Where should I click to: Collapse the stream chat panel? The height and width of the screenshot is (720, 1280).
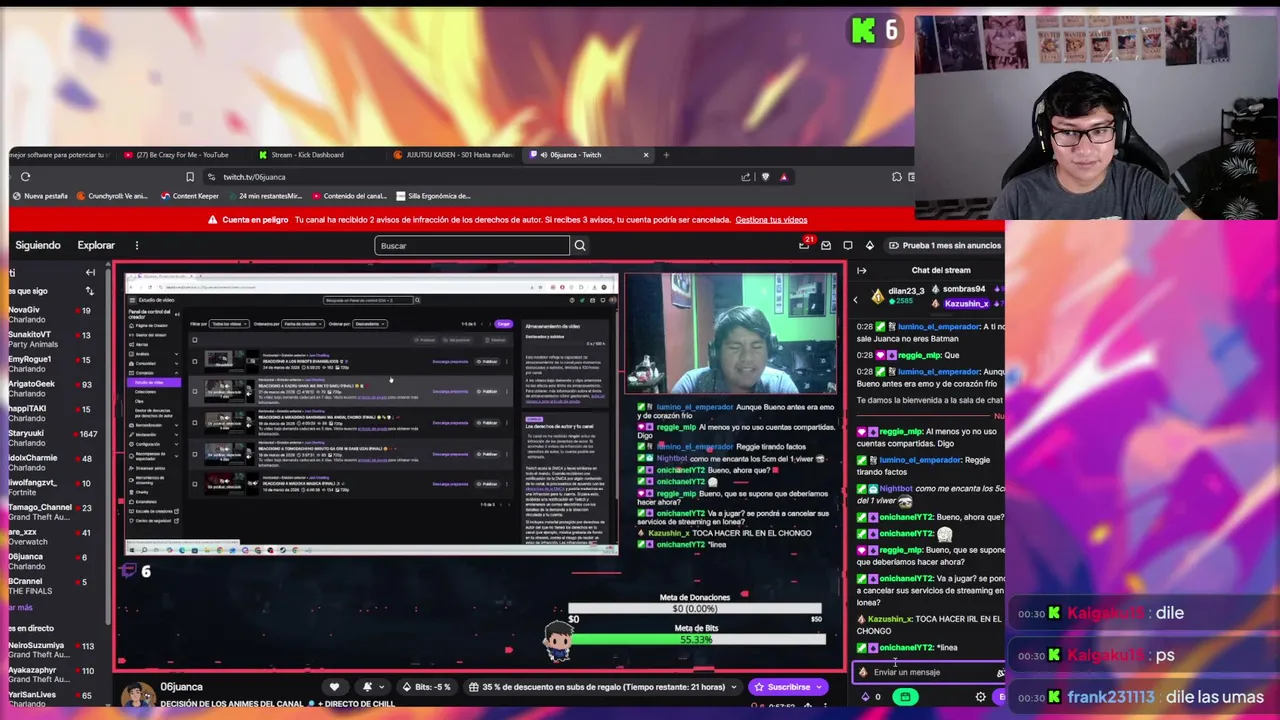coord(862,270)
